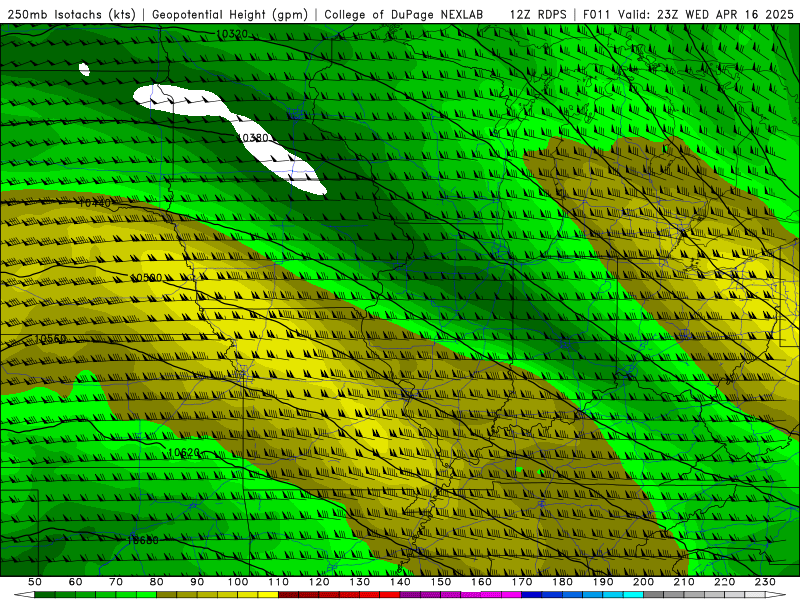Image resolution: width=800 pixels, height=600 pixels.
Task: Click the 120 value on the color scale
Action: pos(319,582)
